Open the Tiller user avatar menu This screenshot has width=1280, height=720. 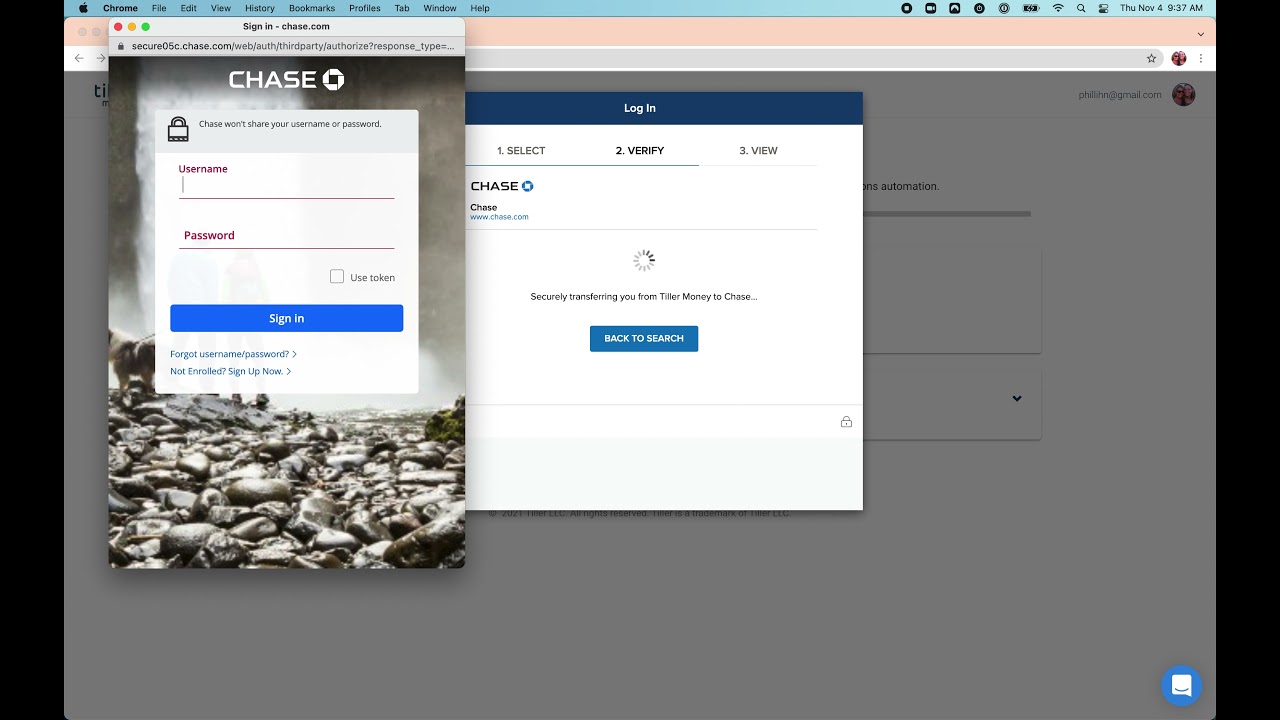click(x=1183, y=95)
